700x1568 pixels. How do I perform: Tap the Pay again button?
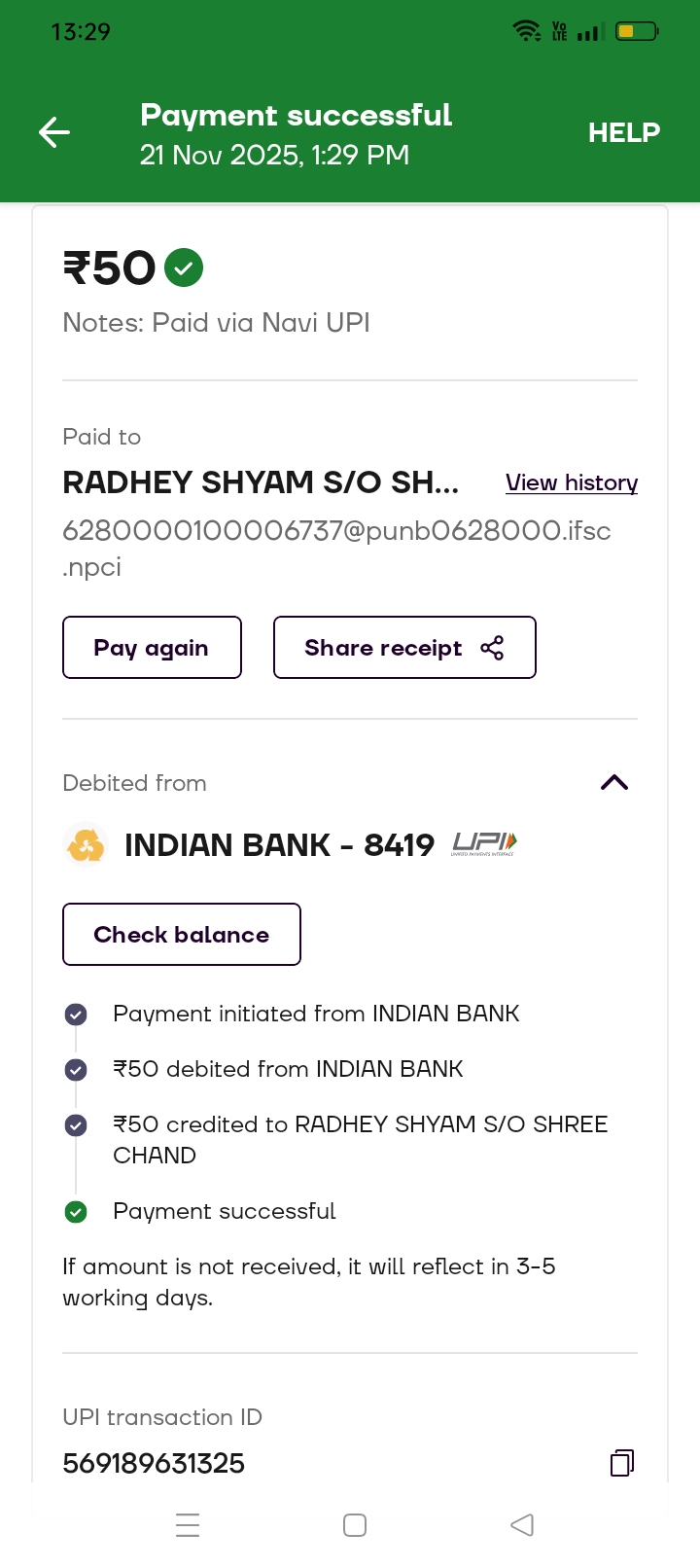[152, 648]
